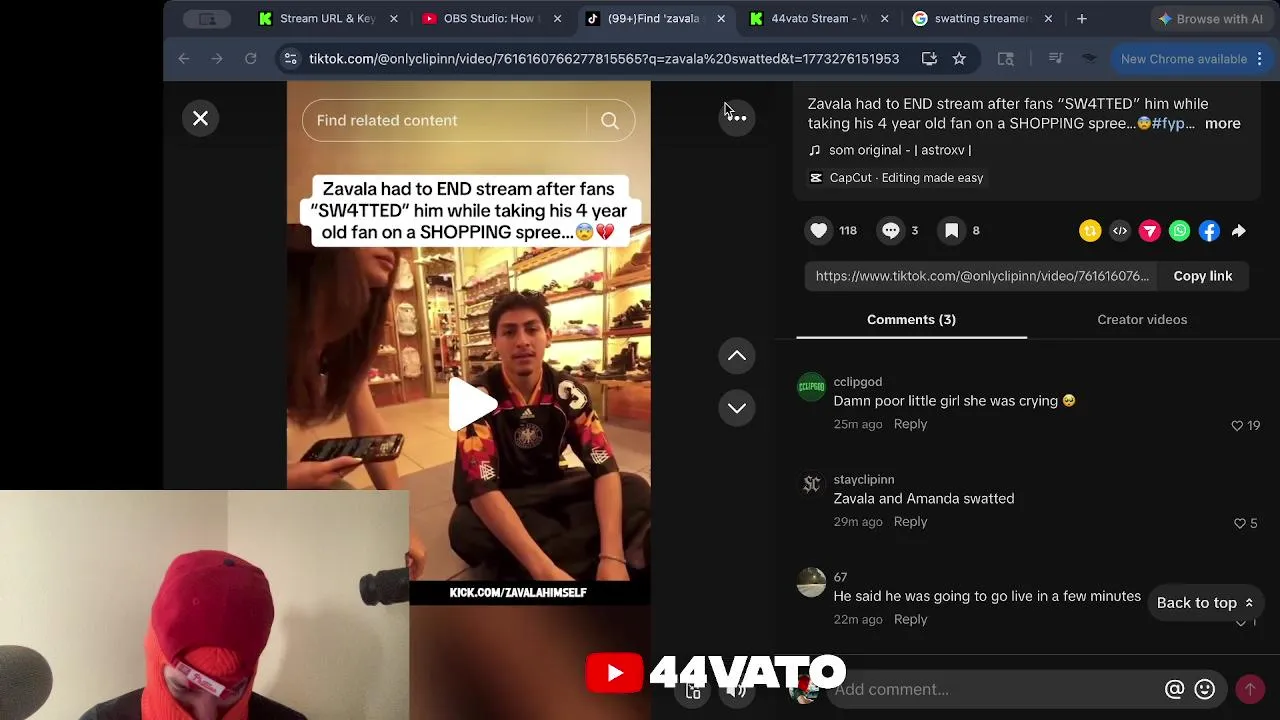Close the TikTok video viewer
This screenshot has height=720, width=1280.
(x=200, y=118)
